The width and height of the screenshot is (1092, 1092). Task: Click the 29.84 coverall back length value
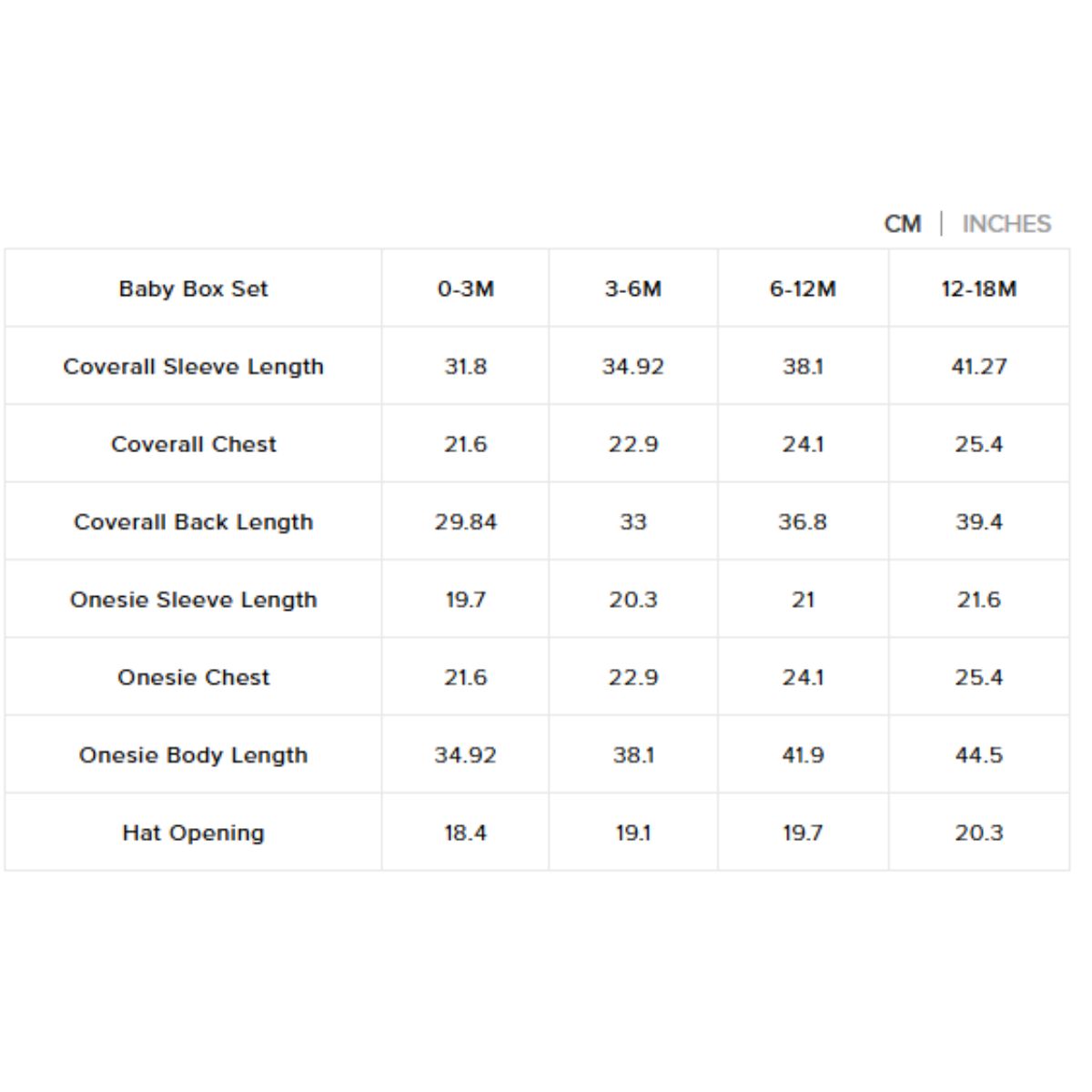coord(465,522)
